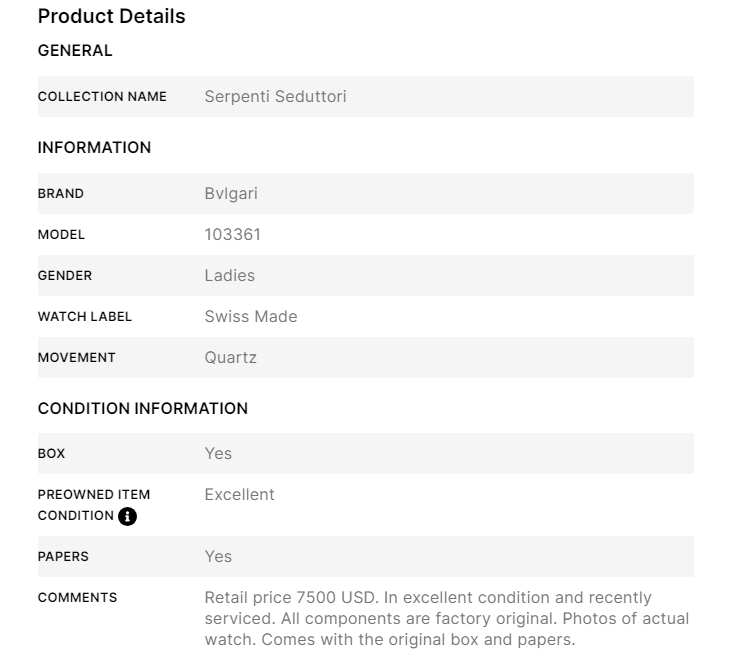The height and width of the screenshot is (672, 730).
Task: Select the BRAND row label
Action: point(61,194)
